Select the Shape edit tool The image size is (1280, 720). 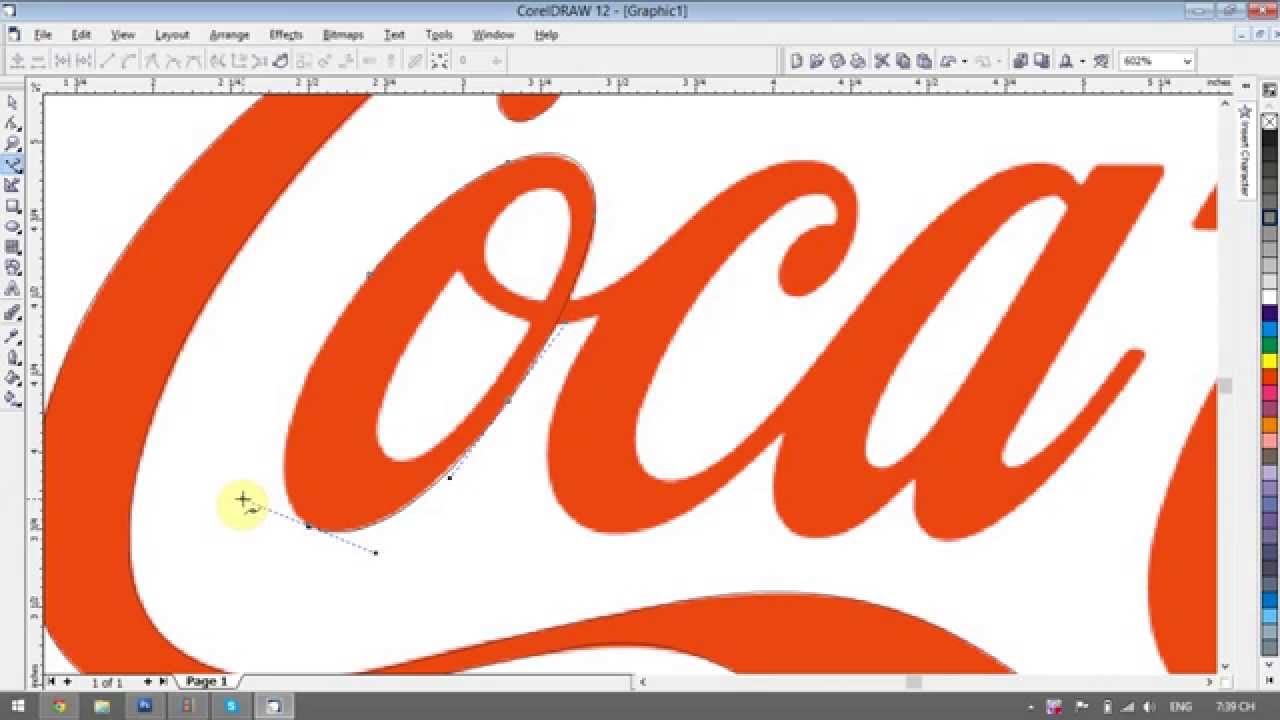coord(13,123)
